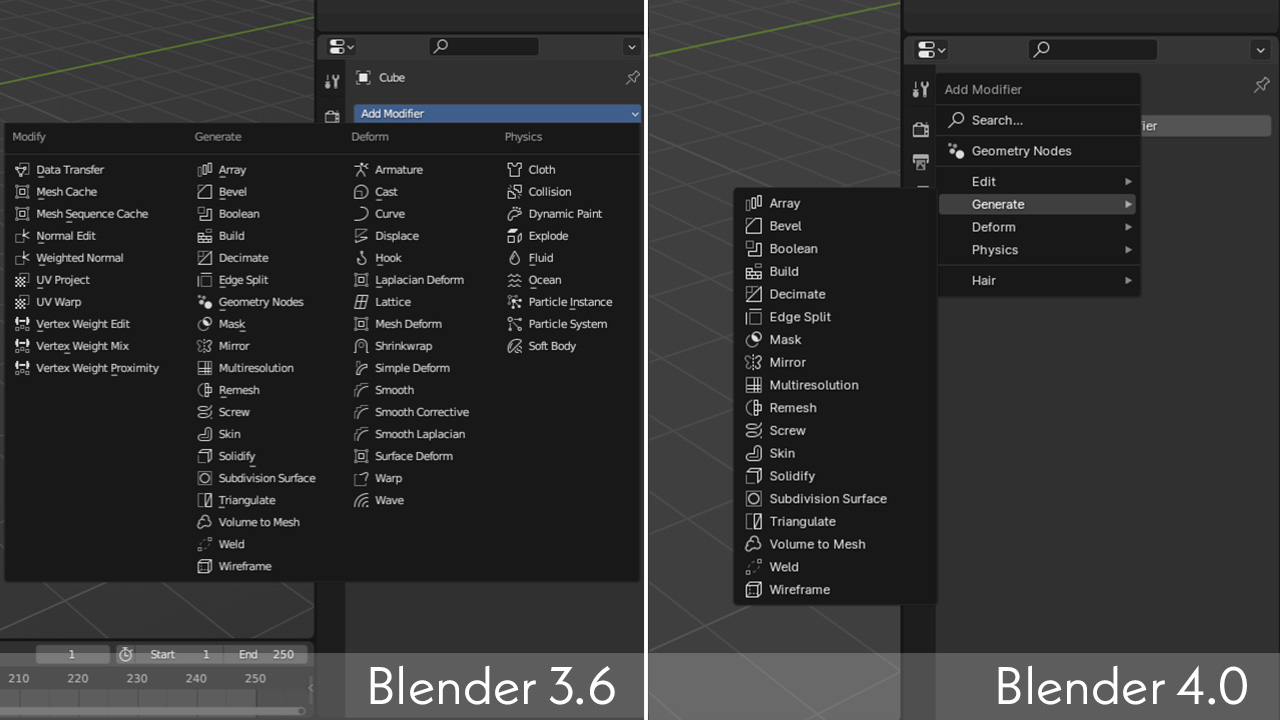Click Search... in the Blender 4.0 Add Modifier menu
The image size is (1280, 720).
point(1000,119)
